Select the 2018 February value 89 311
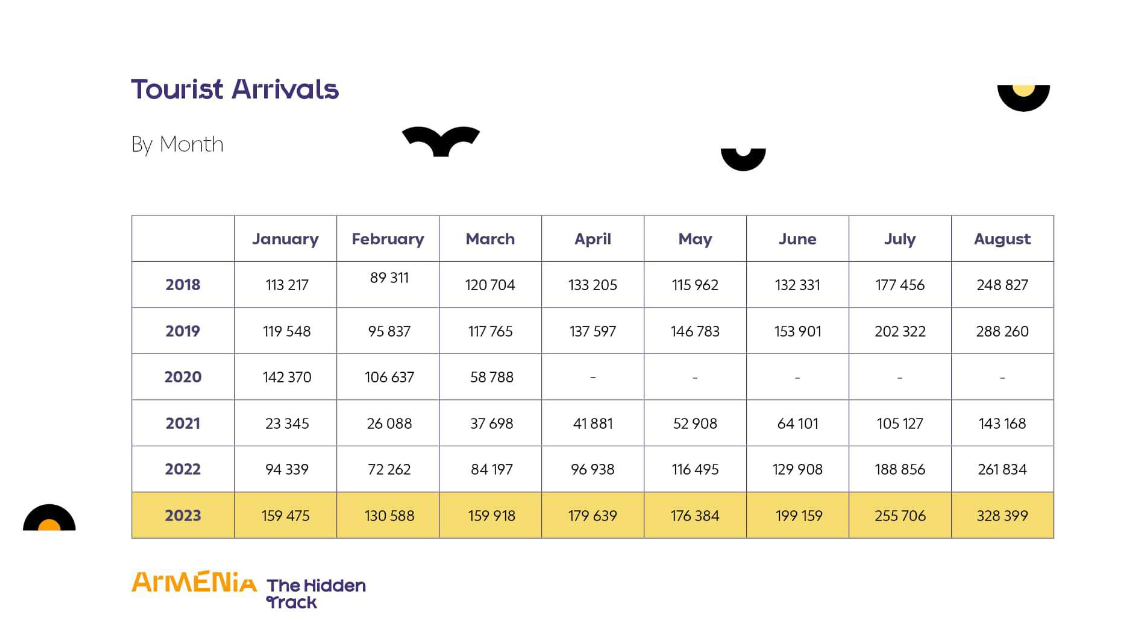Viewport: 1121px width, 626px height. click(x=389, y=278)
